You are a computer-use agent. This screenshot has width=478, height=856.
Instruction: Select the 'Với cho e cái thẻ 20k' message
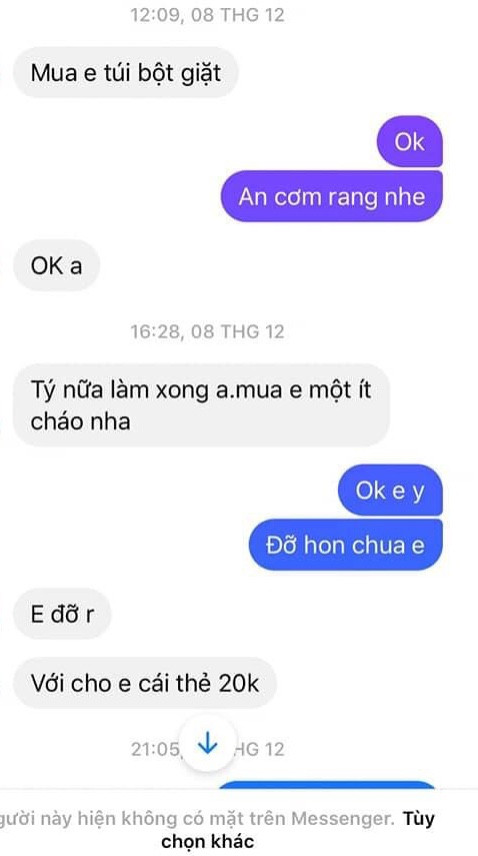click(x=145, y=683)
